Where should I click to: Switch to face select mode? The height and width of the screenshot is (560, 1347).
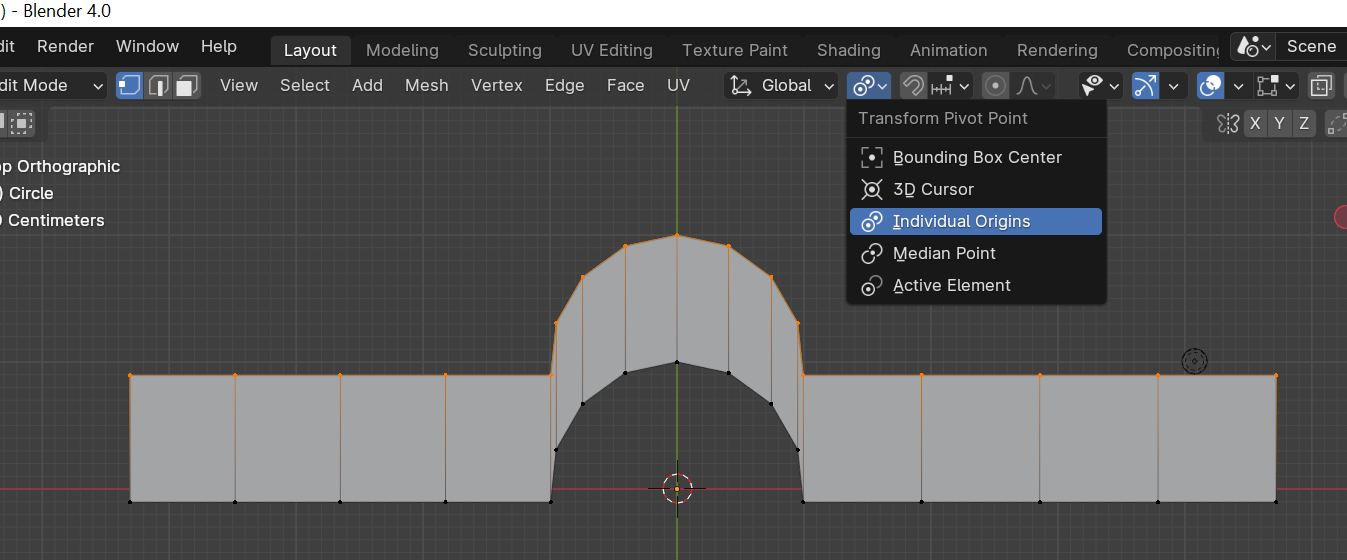186,86
